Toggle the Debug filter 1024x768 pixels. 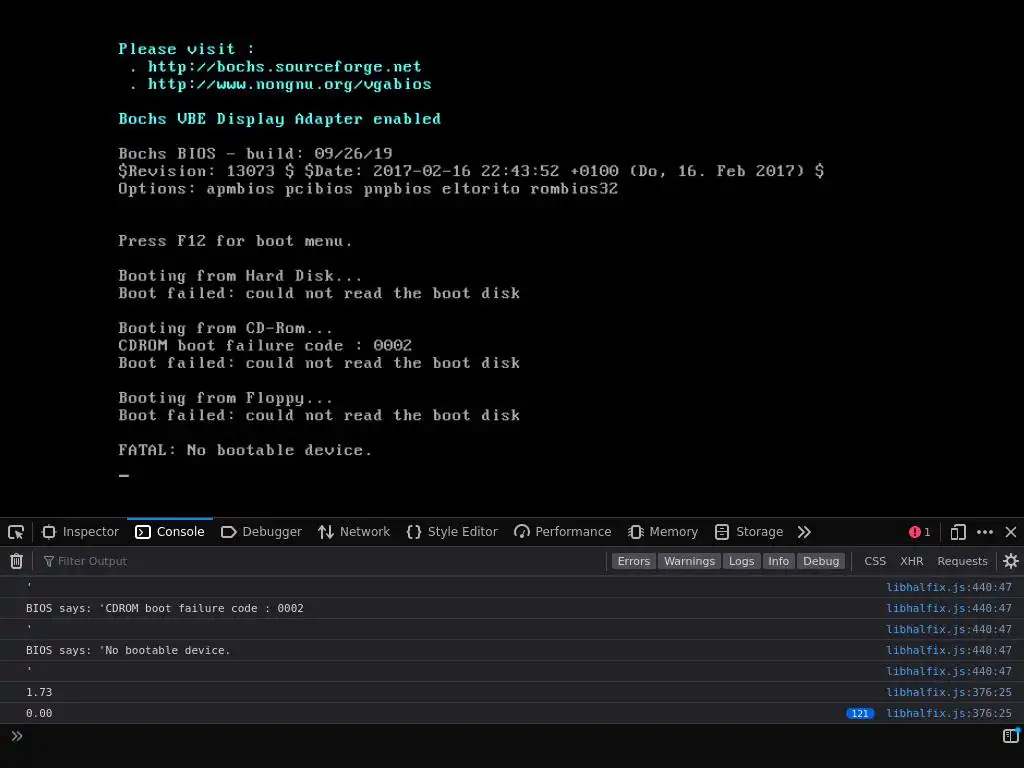click(821, 561)
